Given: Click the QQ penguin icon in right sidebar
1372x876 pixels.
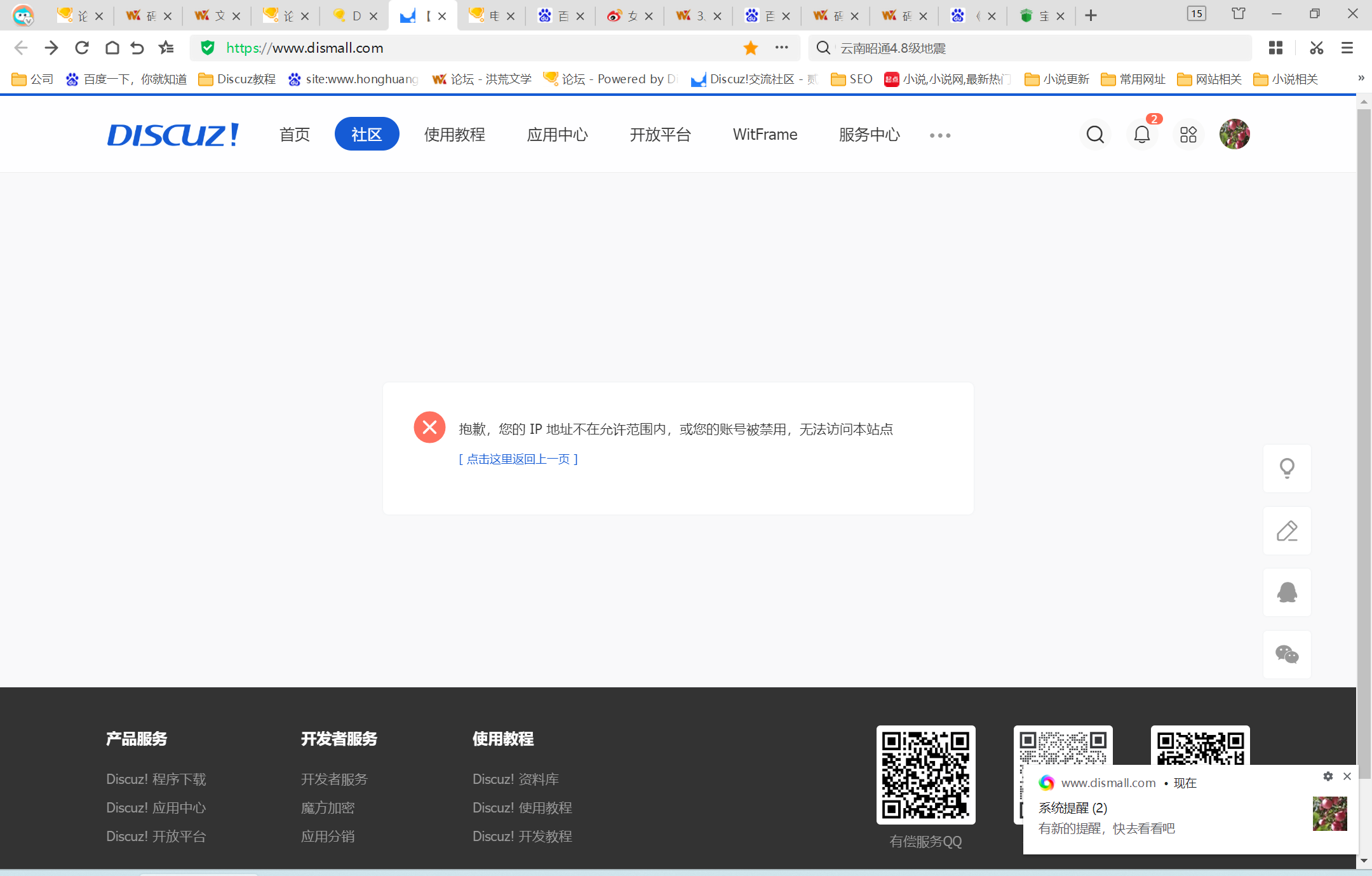Looking at the screenshot, I should pyautogui.click(x=1287, y=592).
